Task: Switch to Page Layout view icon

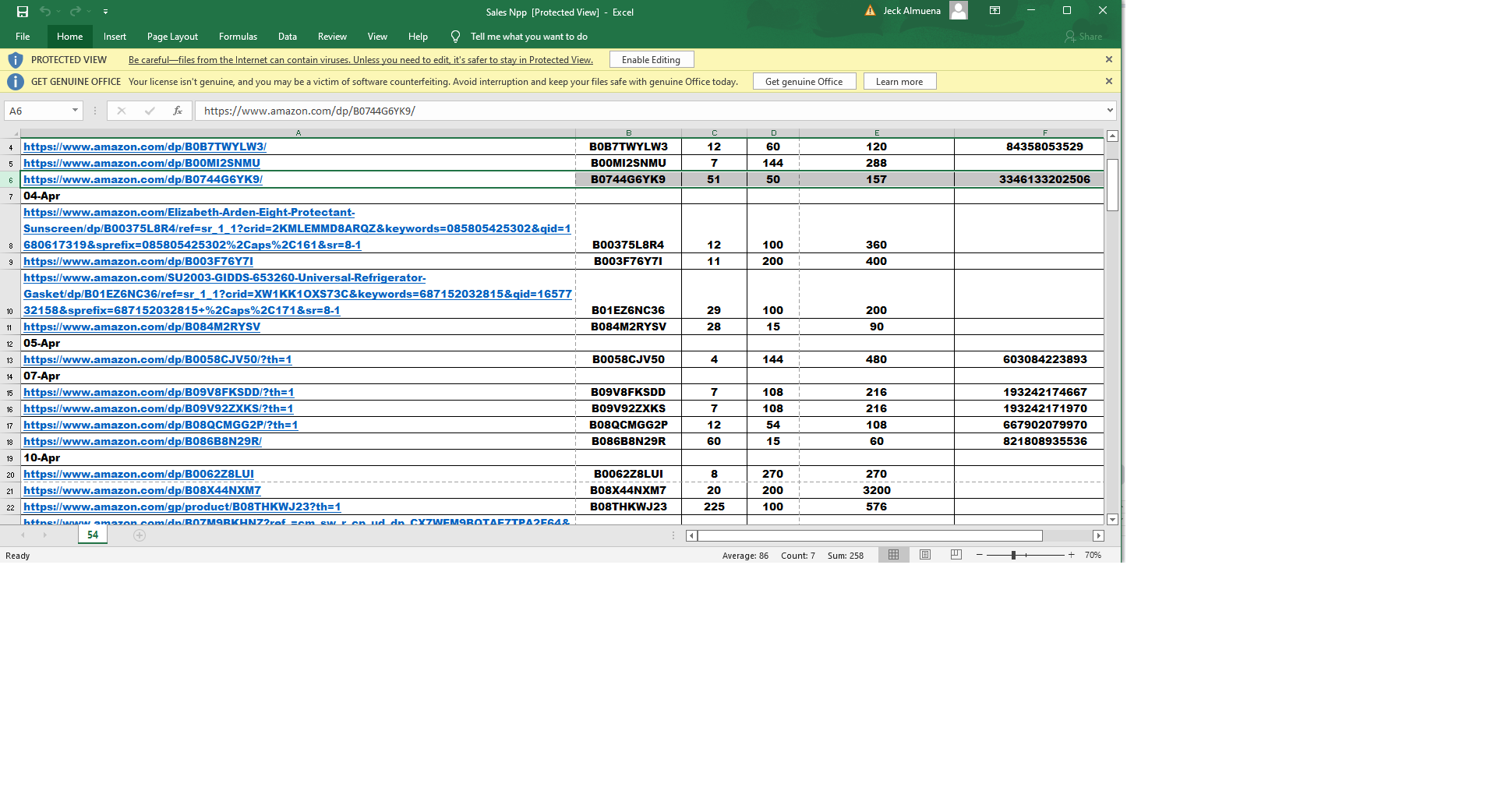Action: coord(925,555)
